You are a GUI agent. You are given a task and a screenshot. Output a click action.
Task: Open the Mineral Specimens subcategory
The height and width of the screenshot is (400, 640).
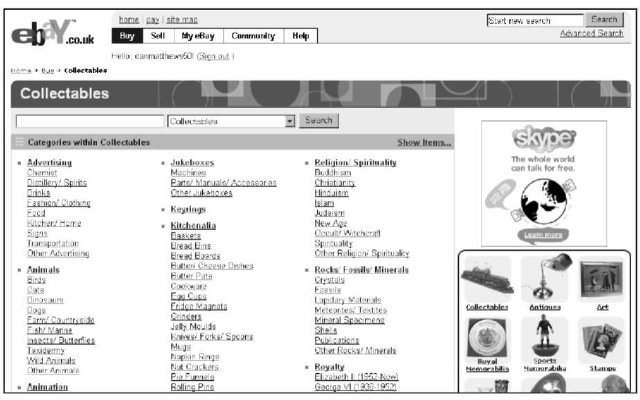(349, 320)
